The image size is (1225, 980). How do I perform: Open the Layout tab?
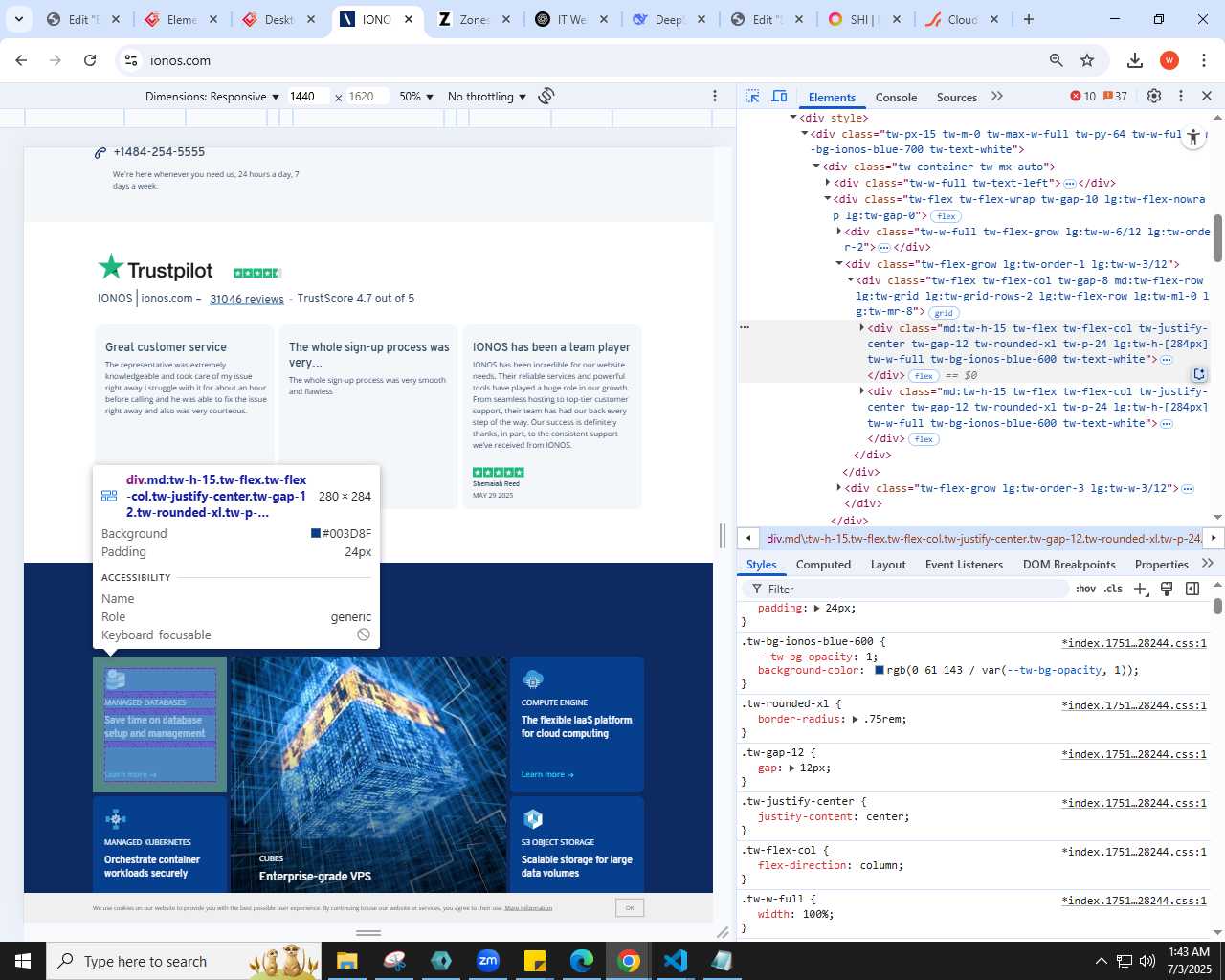[888, 565]
